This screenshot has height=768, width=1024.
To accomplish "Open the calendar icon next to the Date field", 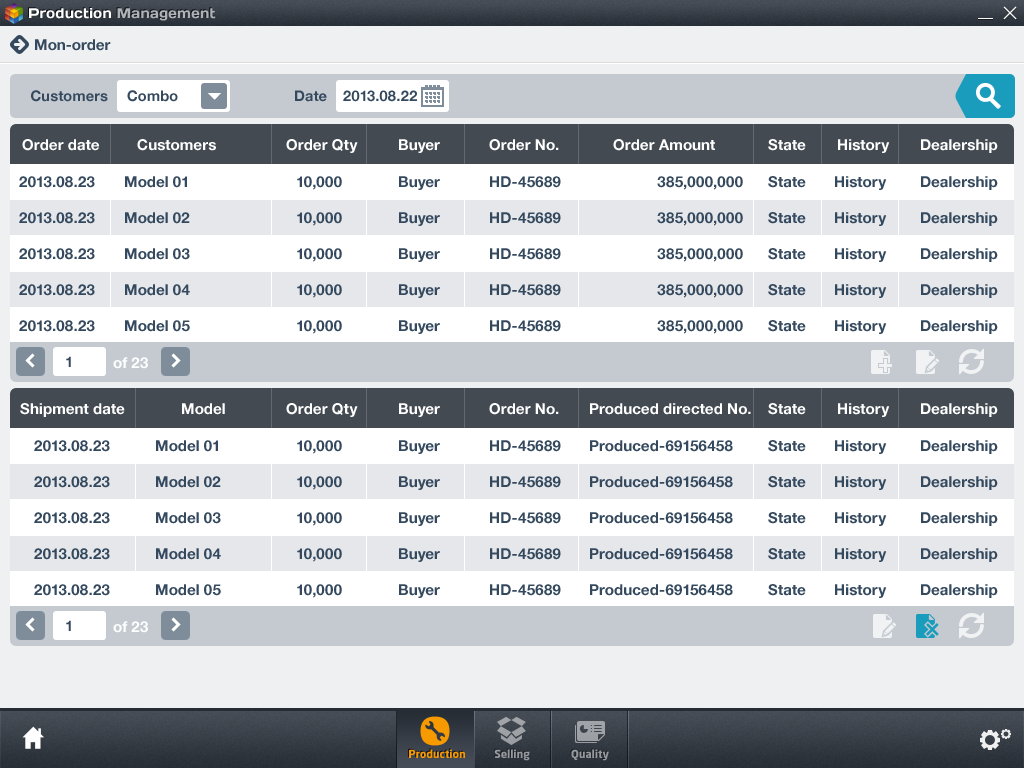I will point(433,95).
